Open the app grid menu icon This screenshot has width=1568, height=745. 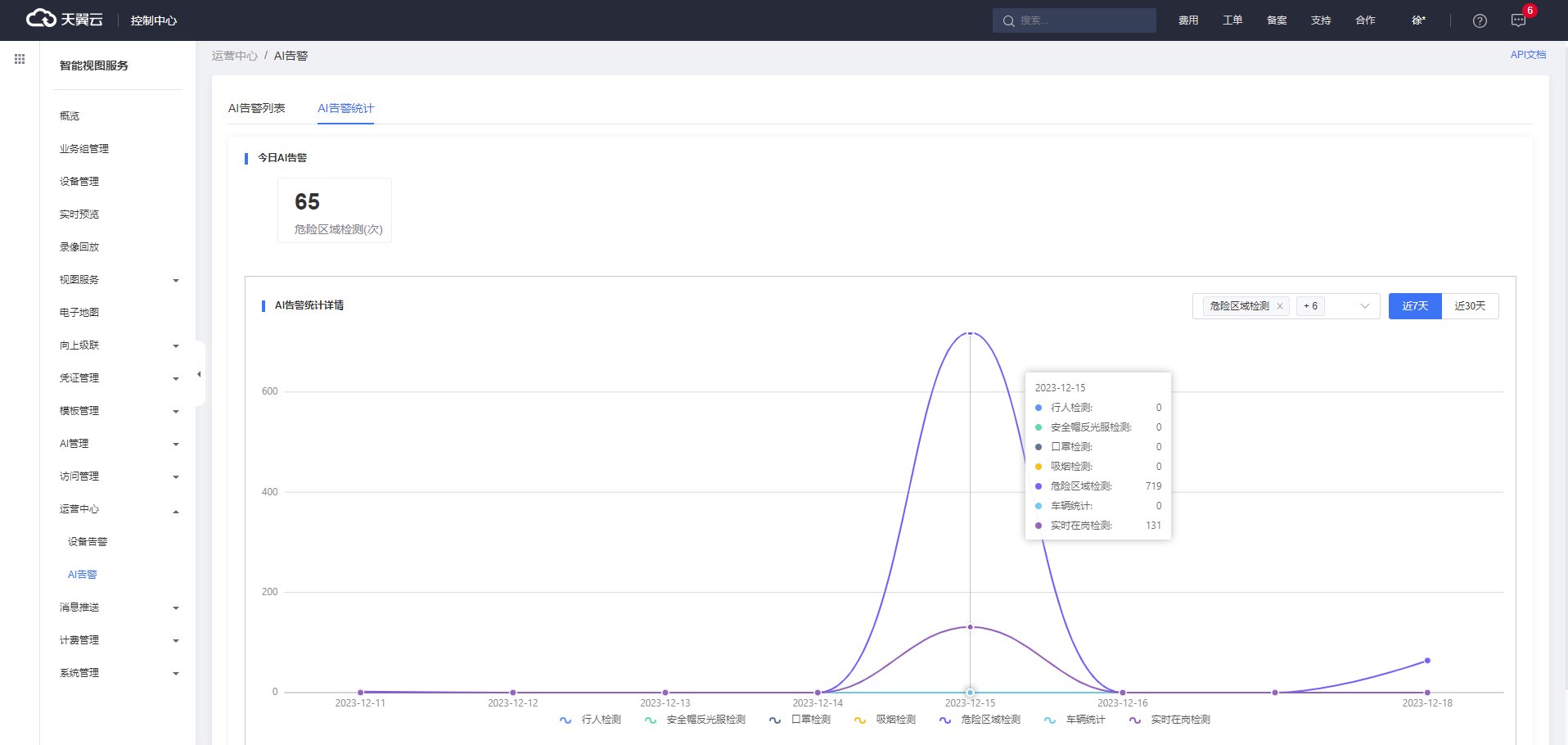pos(20,59)
